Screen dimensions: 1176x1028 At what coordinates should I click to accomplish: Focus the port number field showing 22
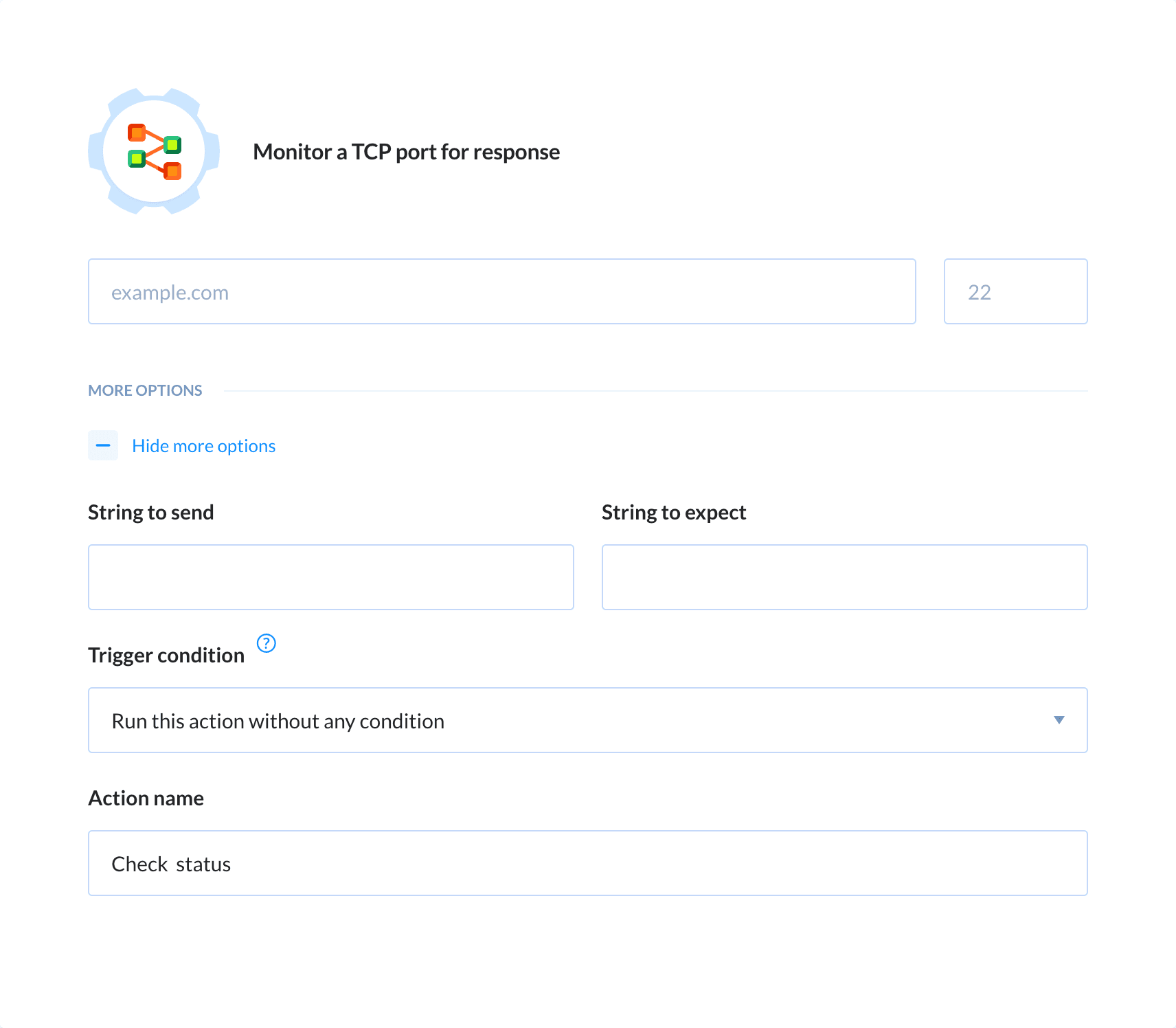[1015, 291]
